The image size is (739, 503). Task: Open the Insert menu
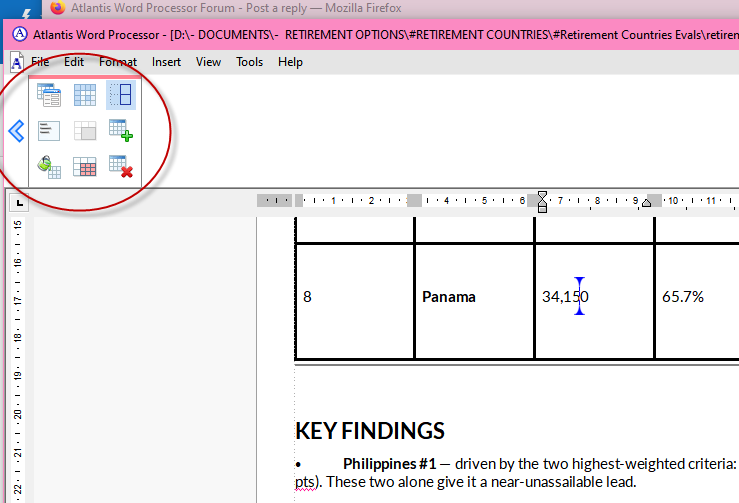pyautogui.click(x=166, y=62)
